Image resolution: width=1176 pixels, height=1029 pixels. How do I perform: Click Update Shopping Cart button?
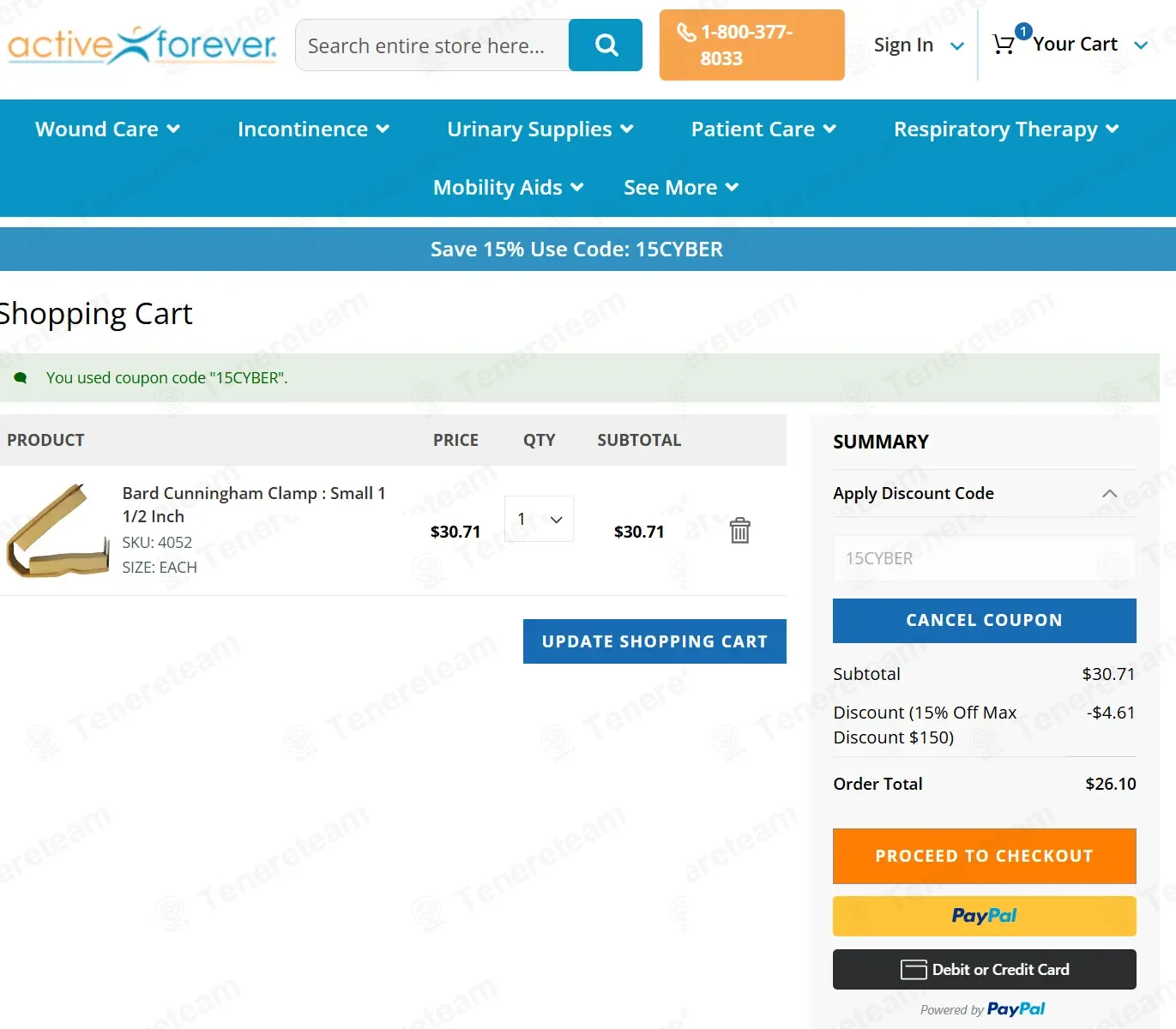(x=654, y=641)
